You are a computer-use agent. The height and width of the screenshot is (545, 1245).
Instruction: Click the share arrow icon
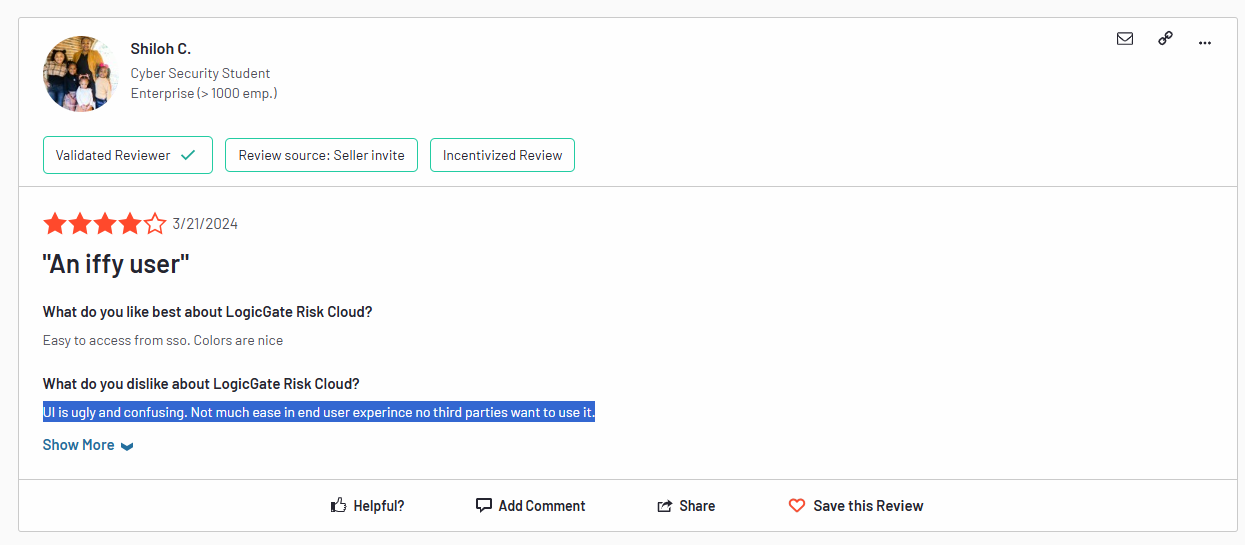[x=665, y=506]
